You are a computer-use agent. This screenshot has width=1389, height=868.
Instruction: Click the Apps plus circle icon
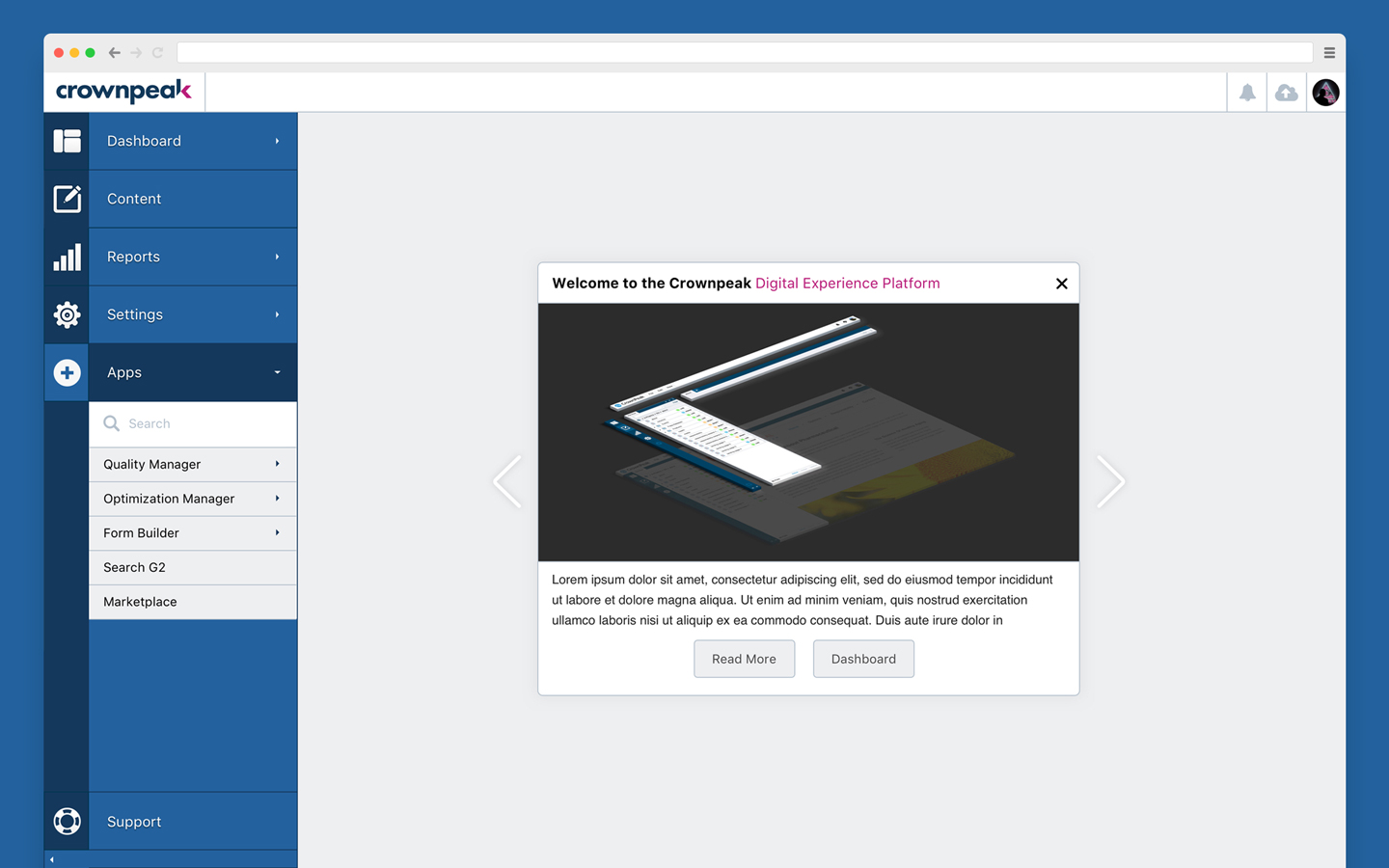pyautogui.click(x=67, y=372)
